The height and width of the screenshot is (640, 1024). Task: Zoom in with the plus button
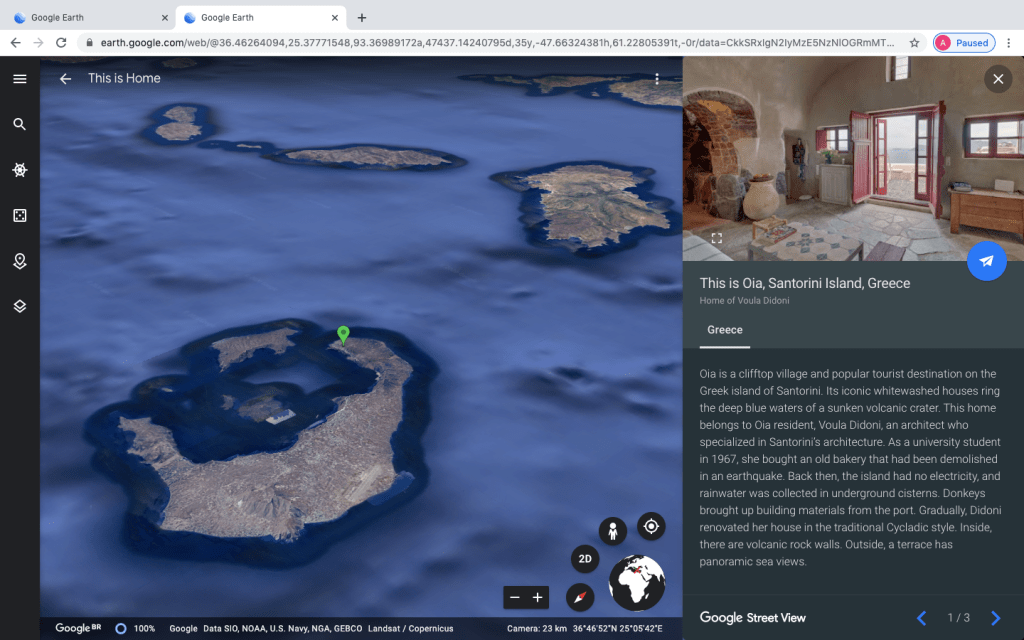click(538, 598)
